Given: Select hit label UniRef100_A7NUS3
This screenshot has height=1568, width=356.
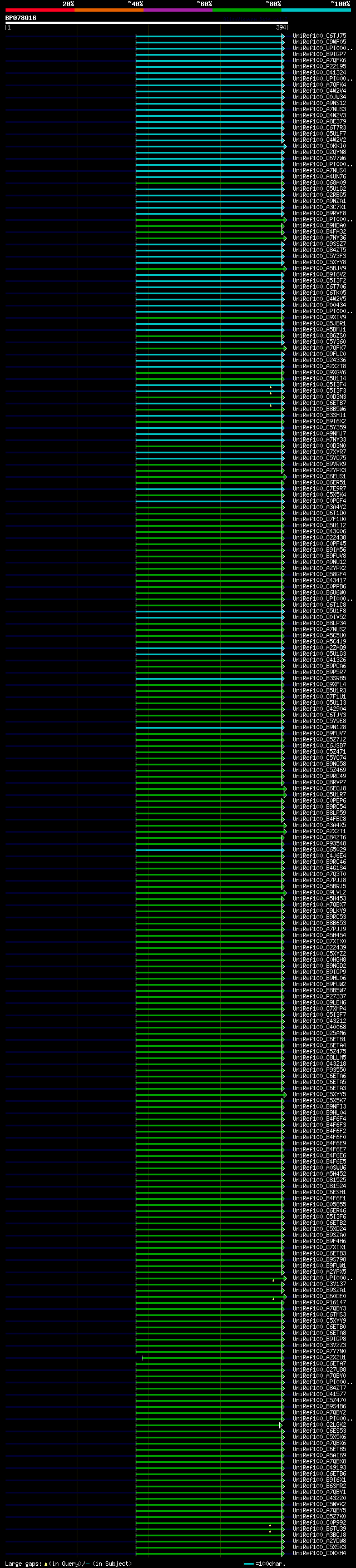Looking at the screenshot, I should click(319, 109).
